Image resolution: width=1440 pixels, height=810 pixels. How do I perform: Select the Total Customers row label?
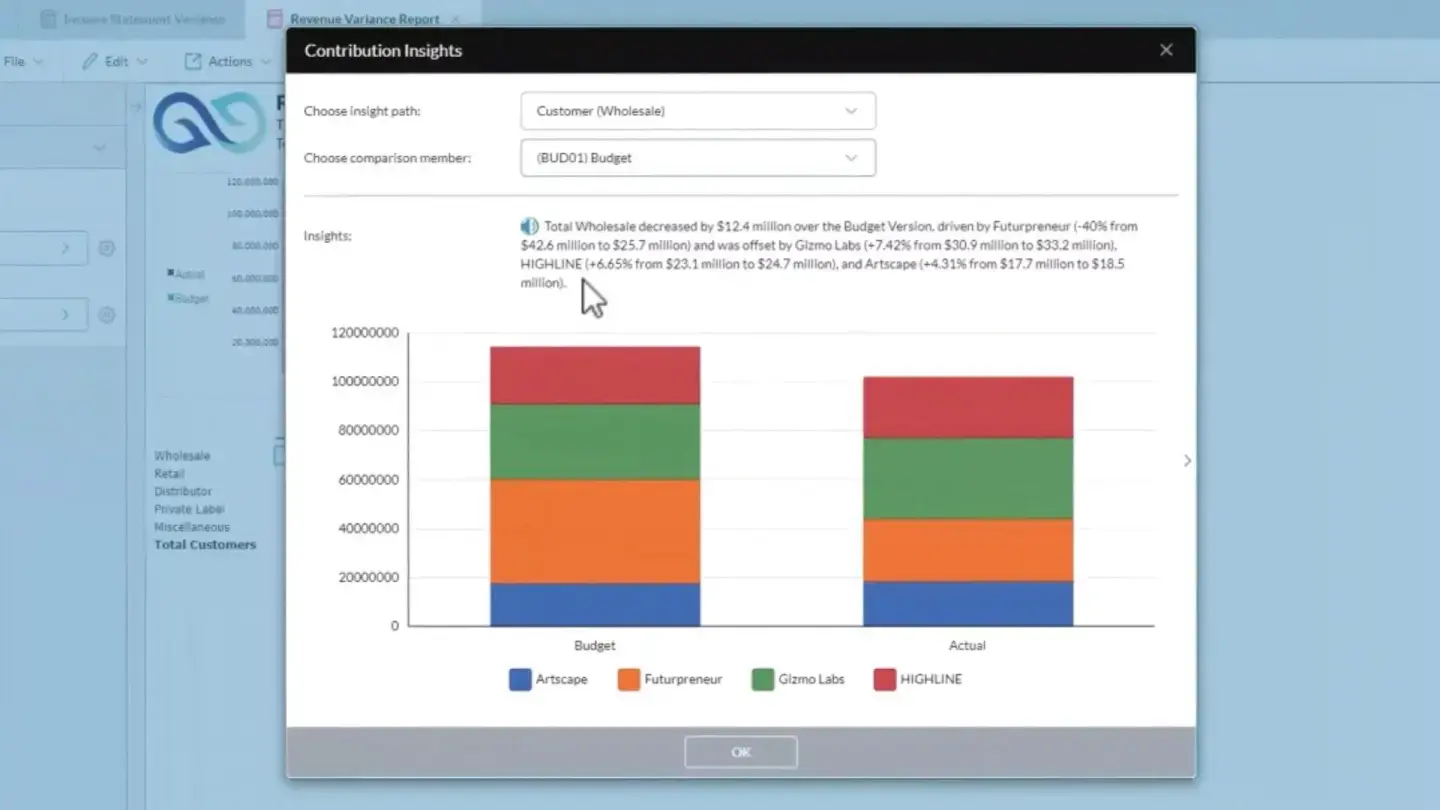click(205, 544)
